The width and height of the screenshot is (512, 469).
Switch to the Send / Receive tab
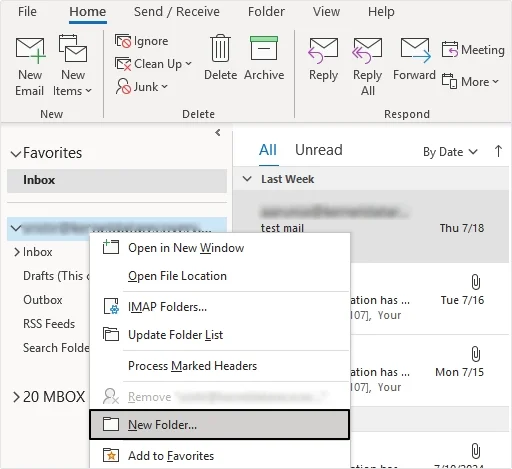[177, 12]
